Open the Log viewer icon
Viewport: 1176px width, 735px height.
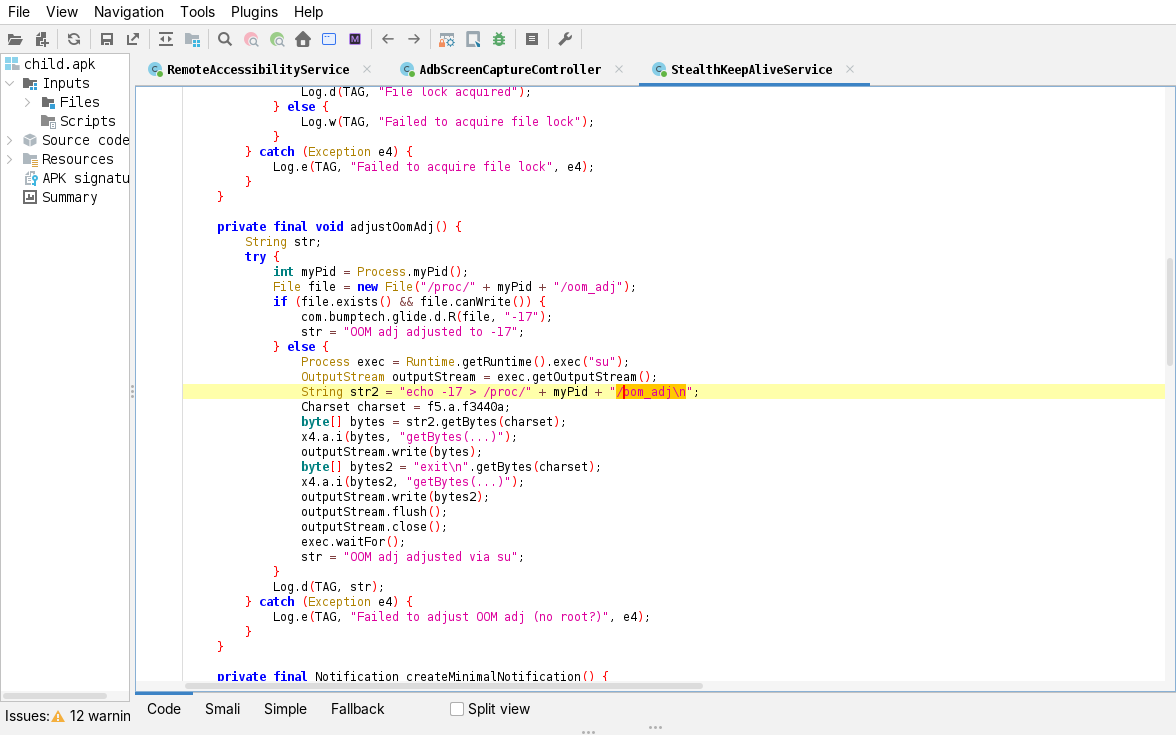(532, 40)
